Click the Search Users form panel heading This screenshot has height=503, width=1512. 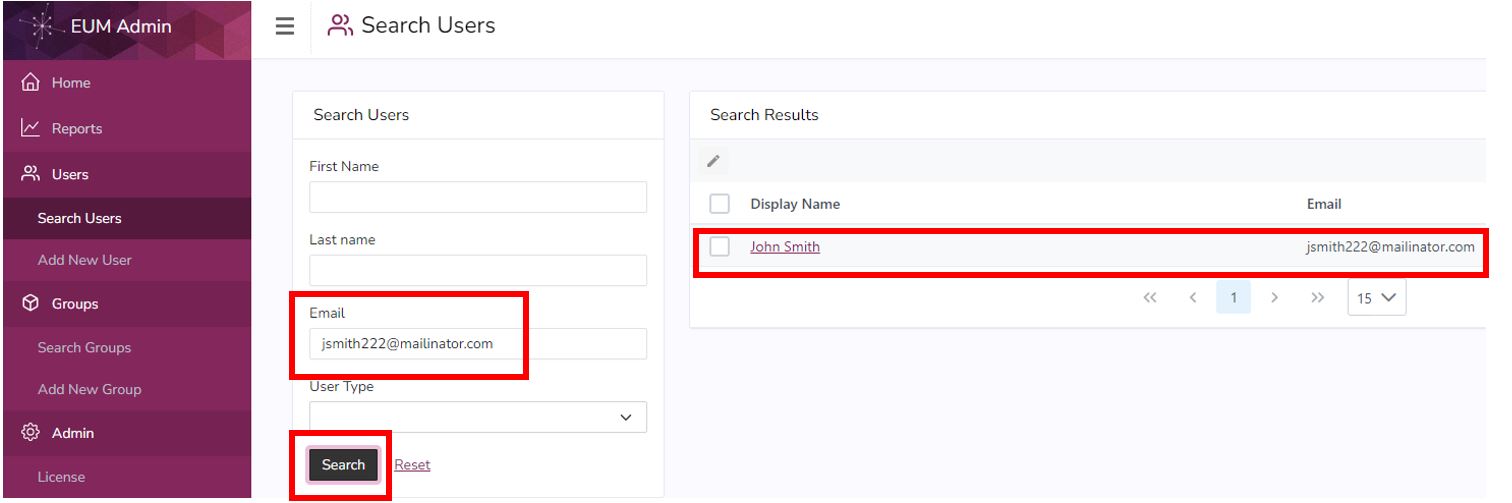click(361, 115)
